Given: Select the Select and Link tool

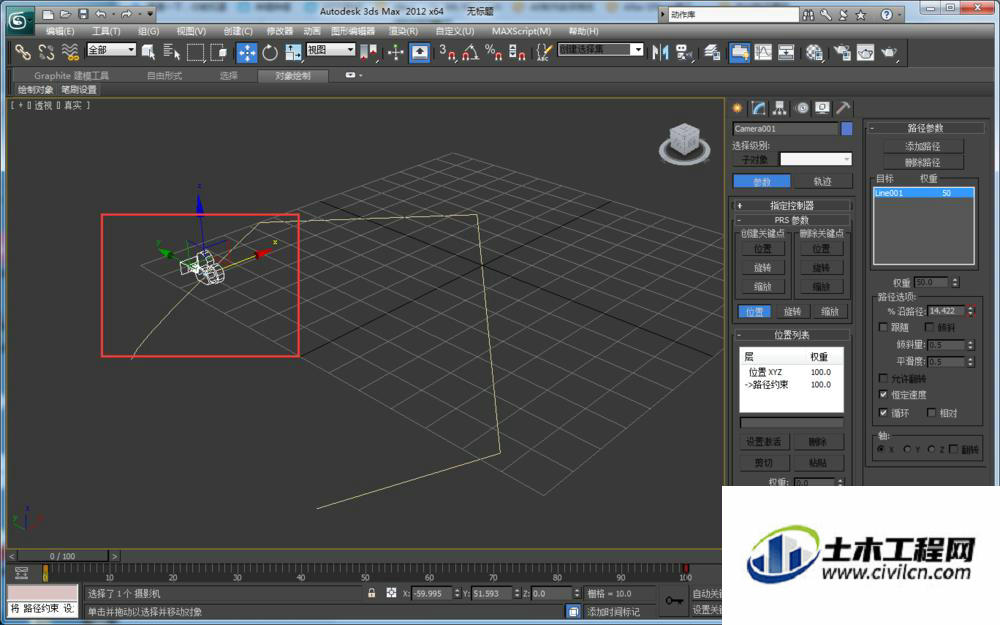Looking at the screenshot, I should 23,52.
